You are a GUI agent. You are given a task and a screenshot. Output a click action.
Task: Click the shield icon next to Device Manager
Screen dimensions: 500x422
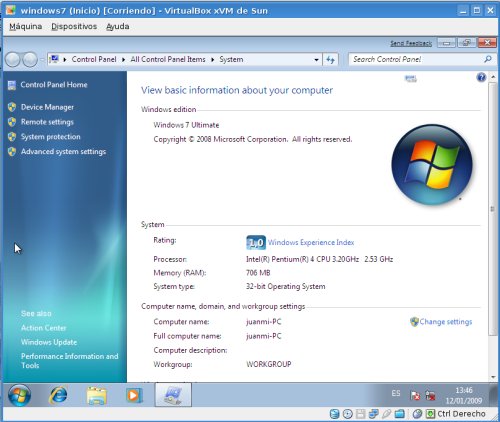[12, 107]
